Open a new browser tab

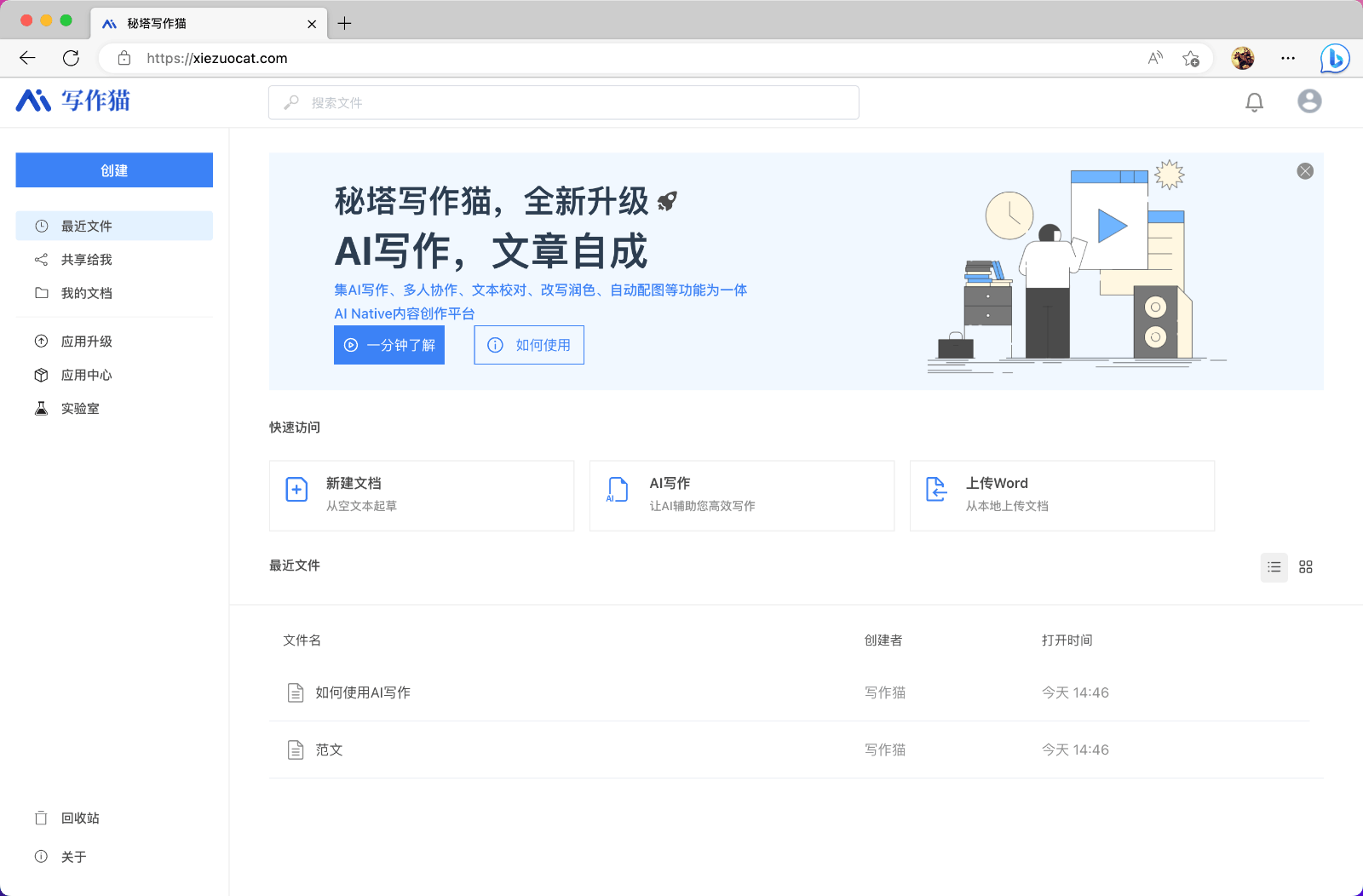tap(344, 23)
